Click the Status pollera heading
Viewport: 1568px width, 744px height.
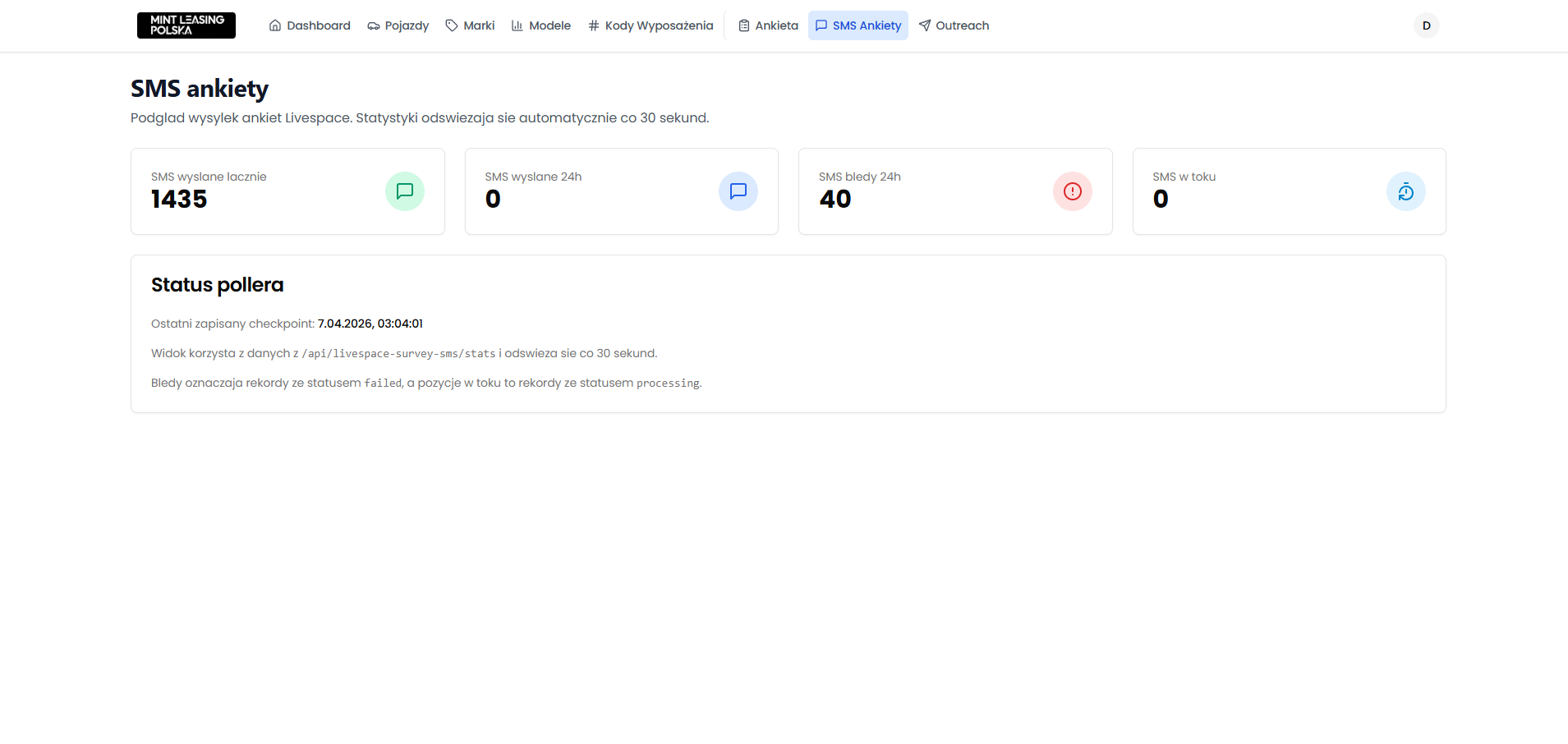coord(218,285)
